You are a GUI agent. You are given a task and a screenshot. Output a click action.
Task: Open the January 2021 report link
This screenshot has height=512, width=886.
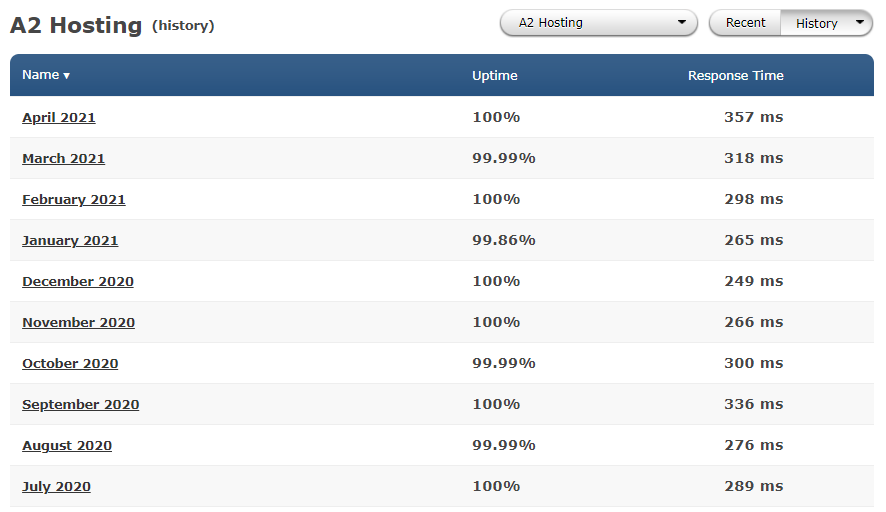tap(70, 241)
